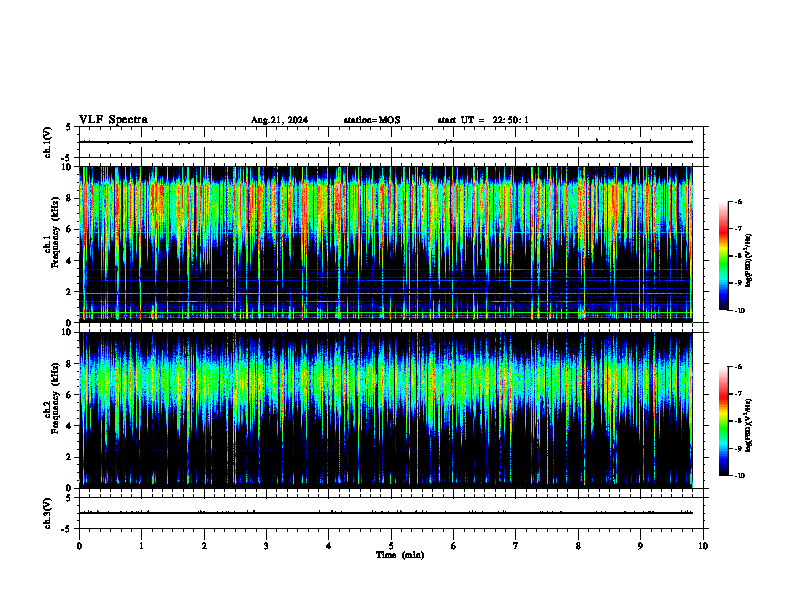
Task: Click the '1' tick on Time axis
Action: [141, 546]
